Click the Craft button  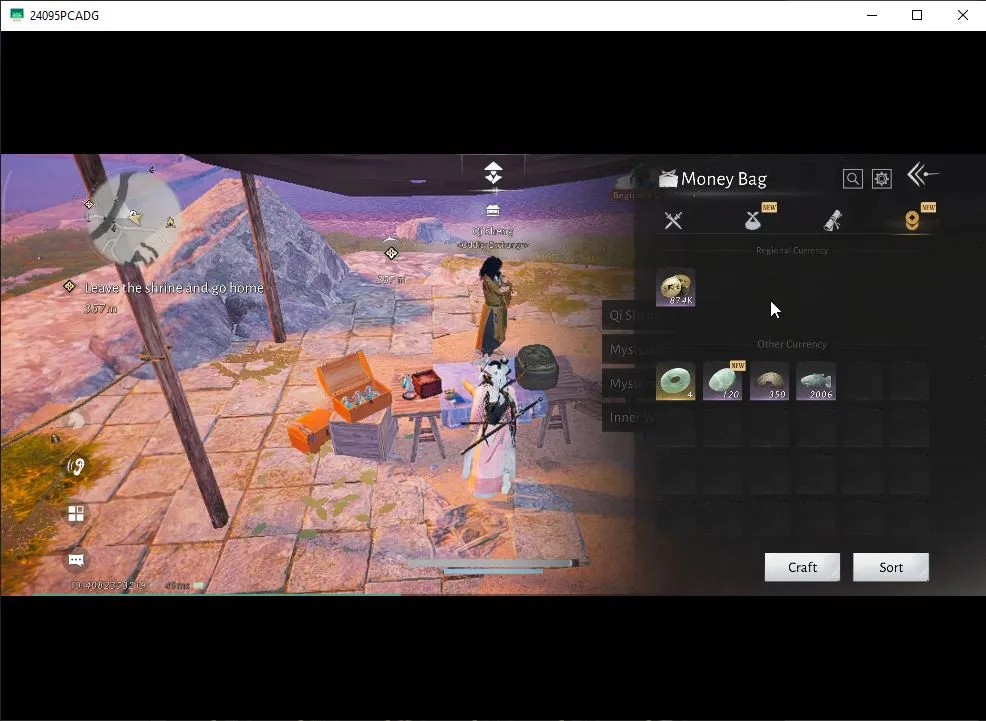point(802,567)
